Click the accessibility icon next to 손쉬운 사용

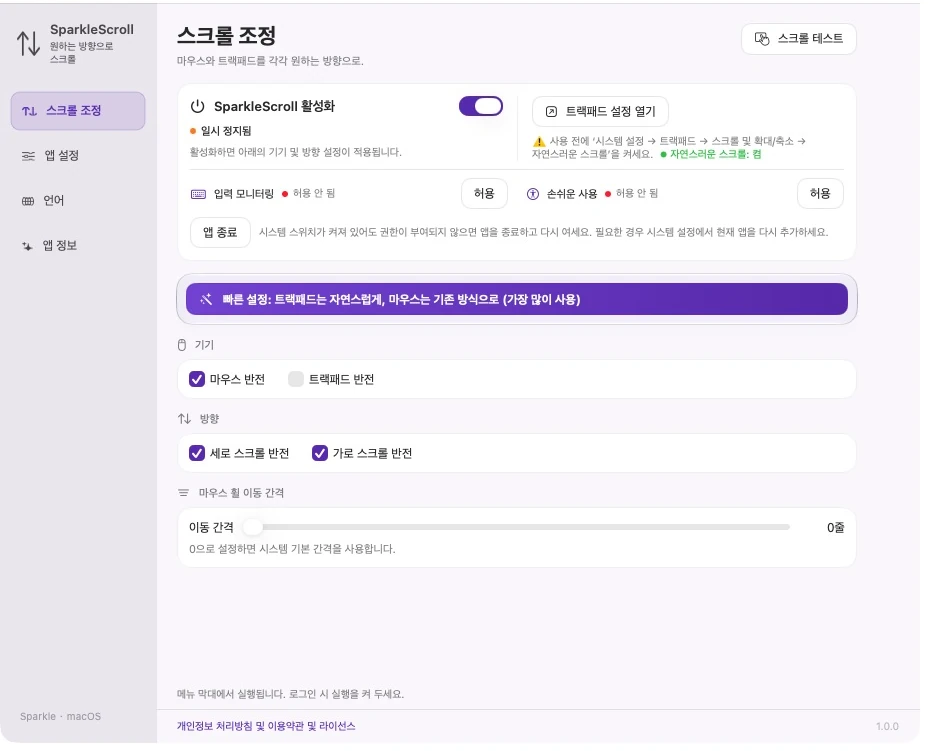point(533,194)
